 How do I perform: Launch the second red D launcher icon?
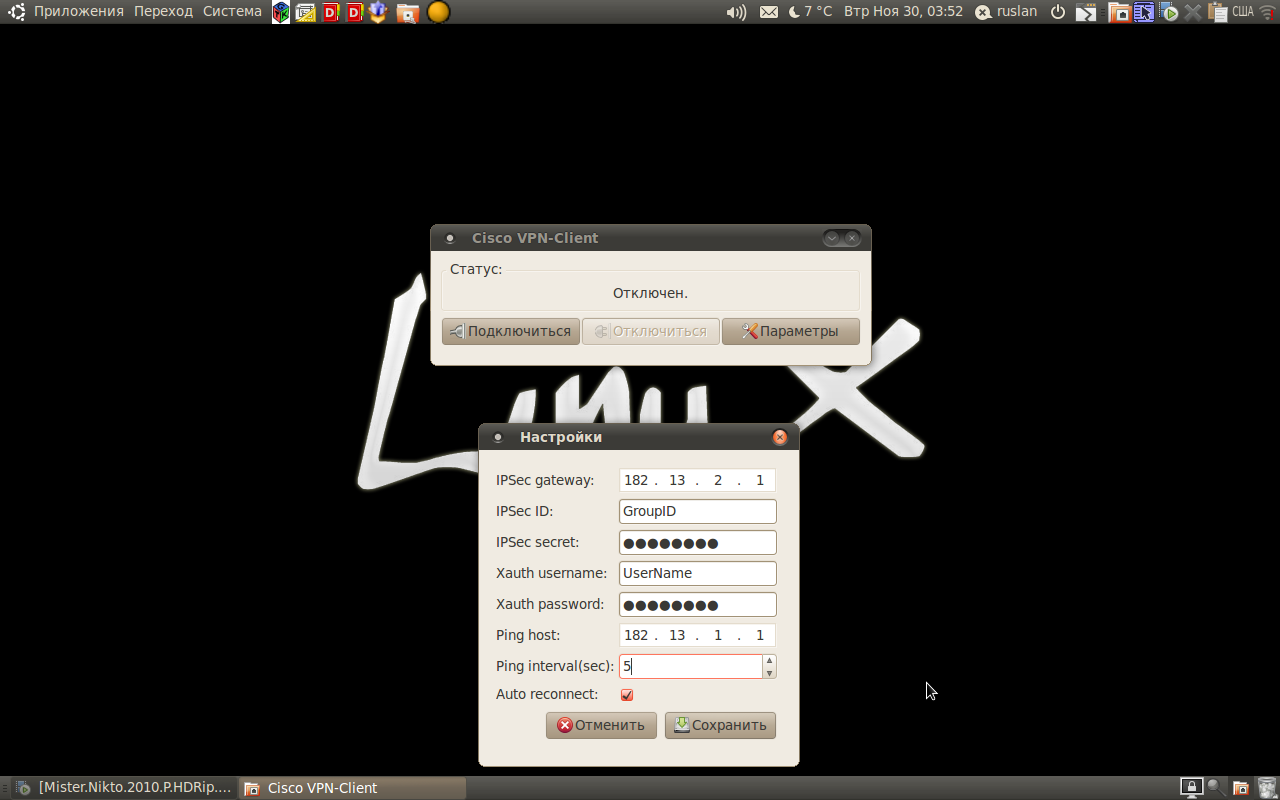point(354,12)
